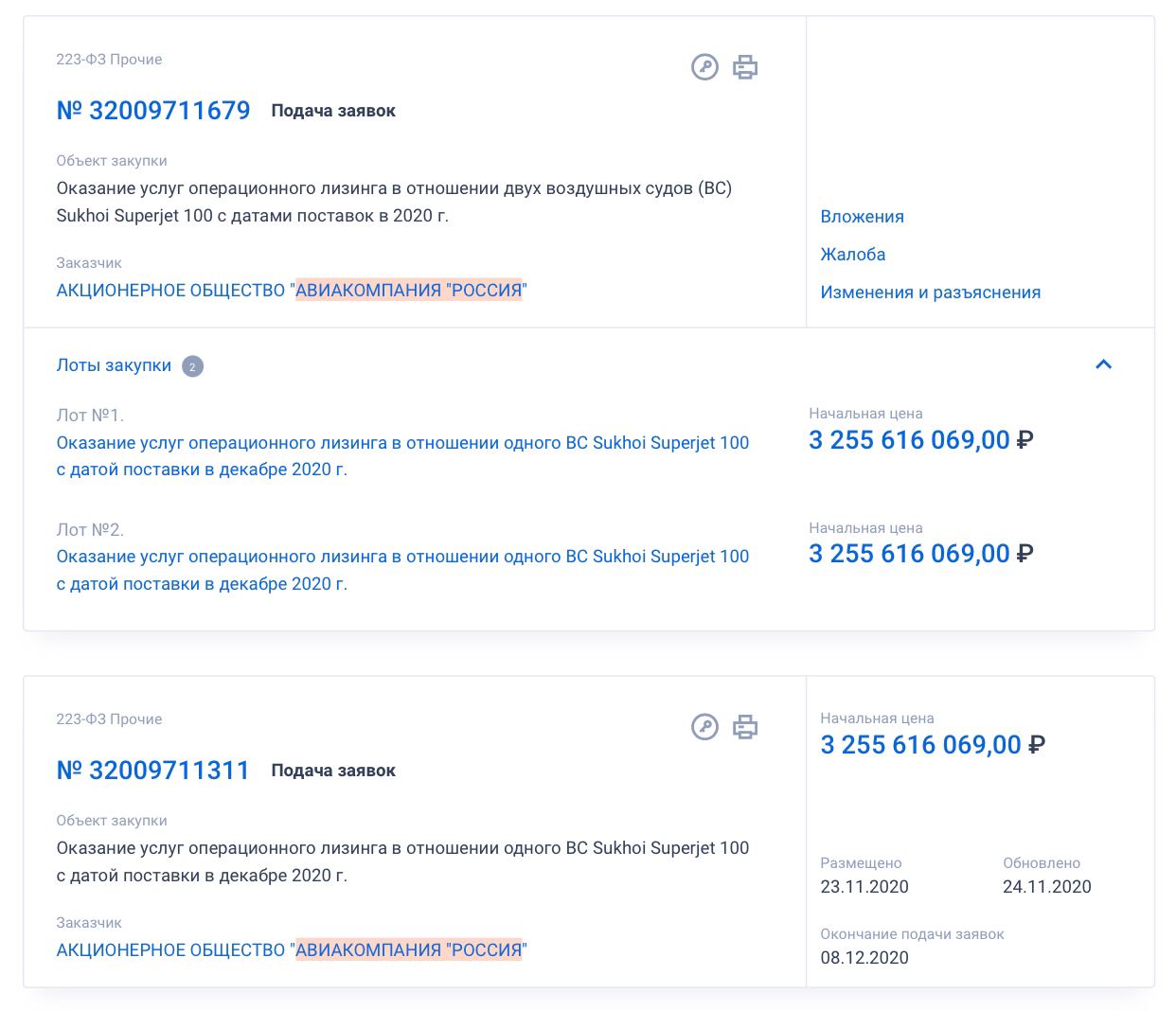This screenshot has height=1011, width=1176.
Task: Open the Вложения link
Action: (x=862, y=217)
